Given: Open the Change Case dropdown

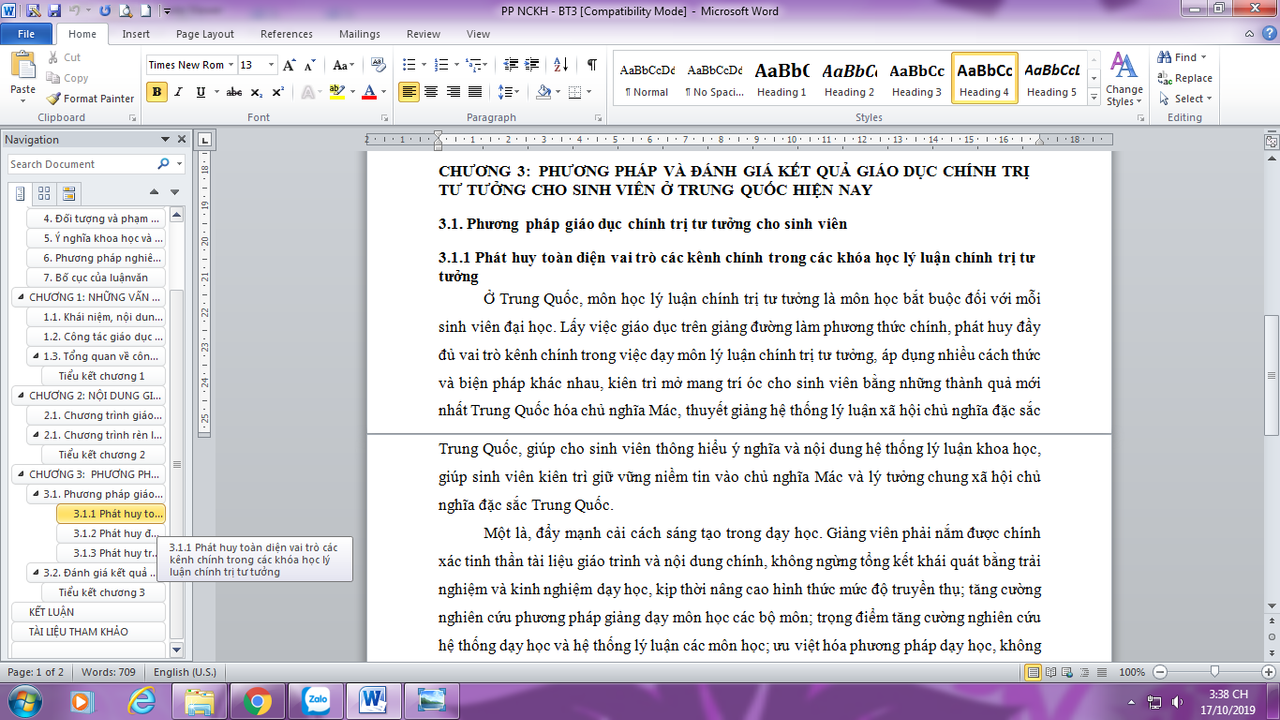Looking at the screenshot, I should point(343,65).
